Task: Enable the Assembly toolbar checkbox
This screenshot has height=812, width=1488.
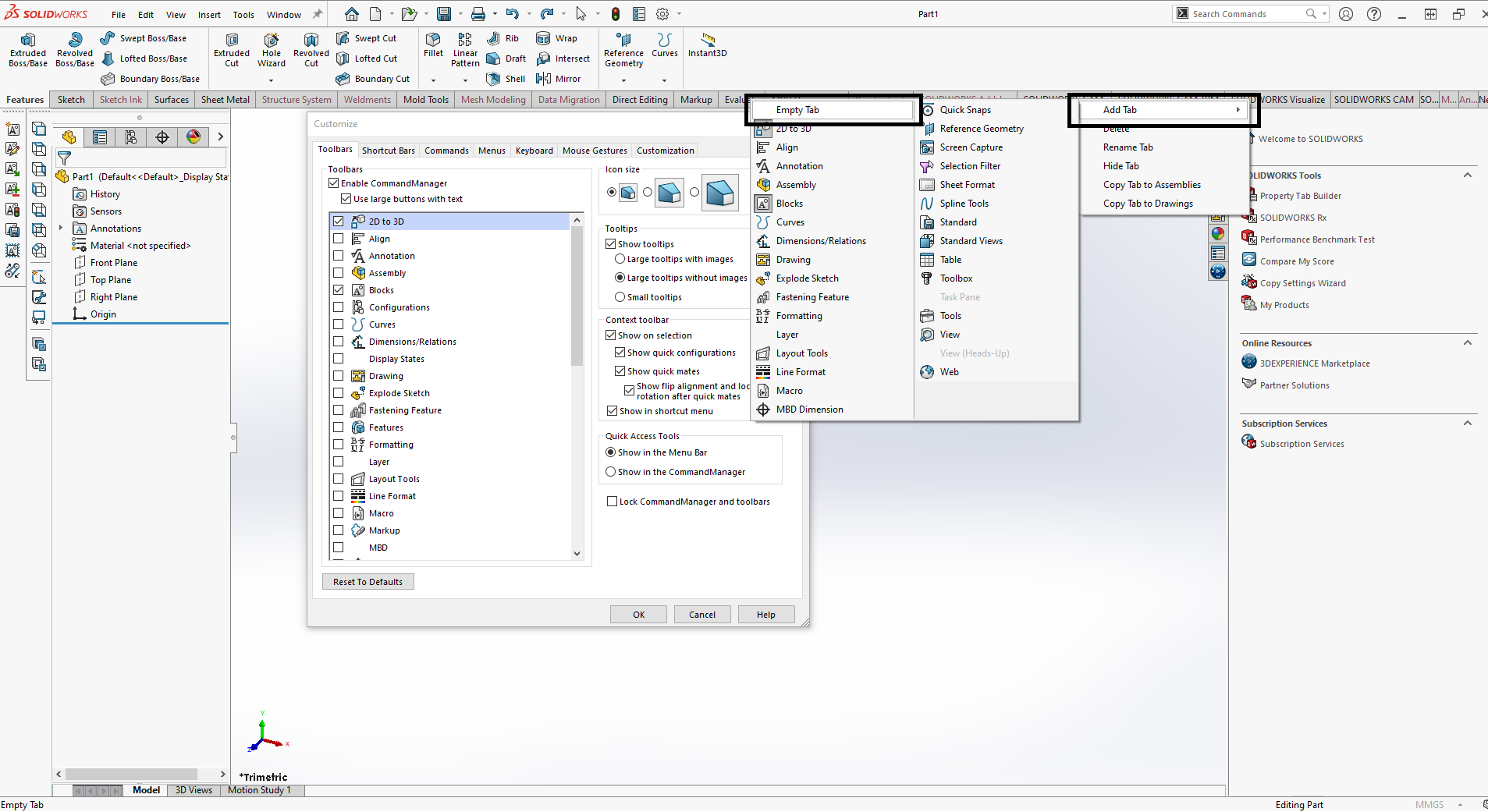Action: click(x=339, y=273)
